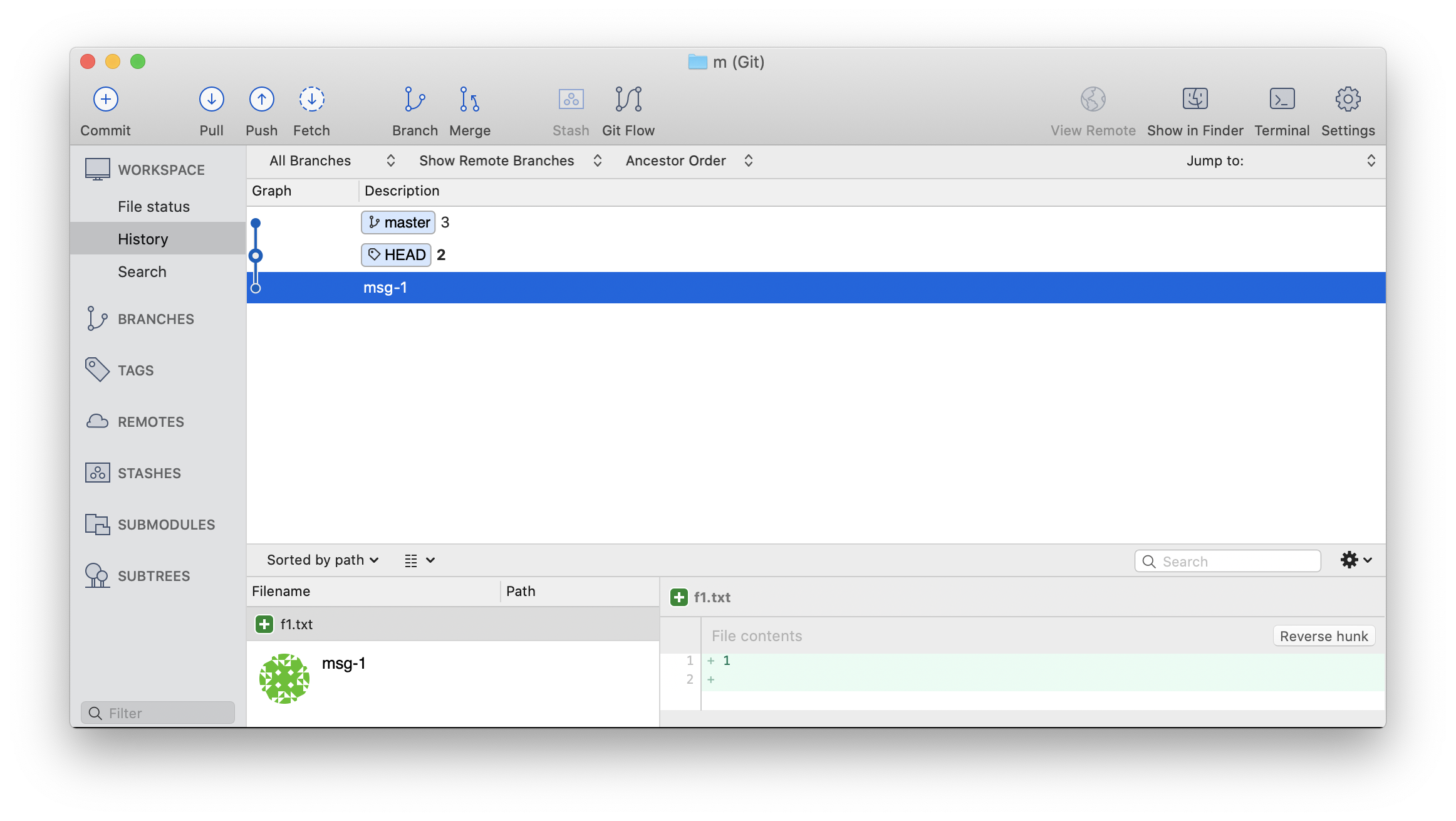1456x821 pixels.
Task: Pull changes using the Pull icon
Action: point(211,100)
